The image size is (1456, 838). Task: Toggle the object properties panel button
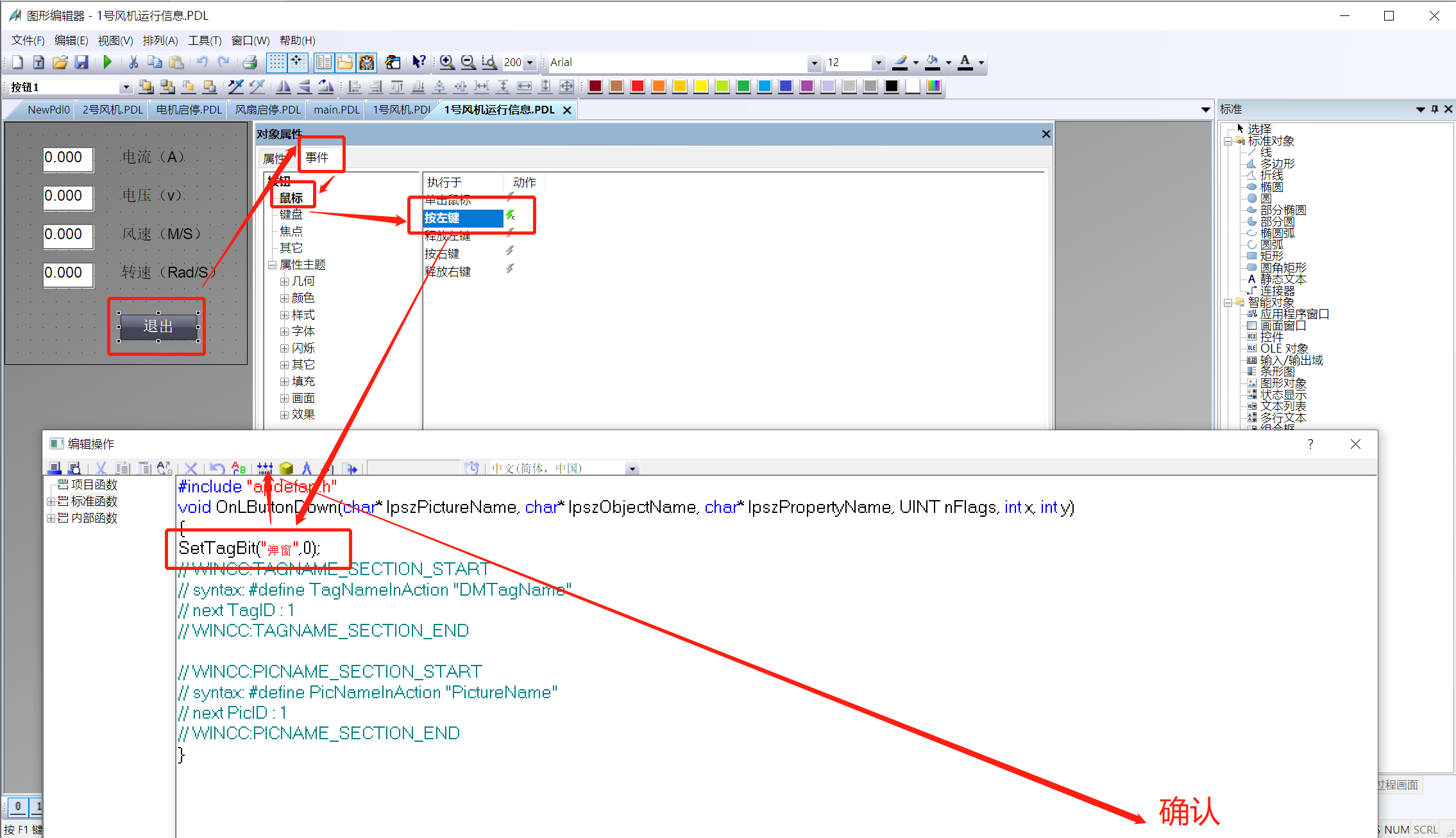324,62
